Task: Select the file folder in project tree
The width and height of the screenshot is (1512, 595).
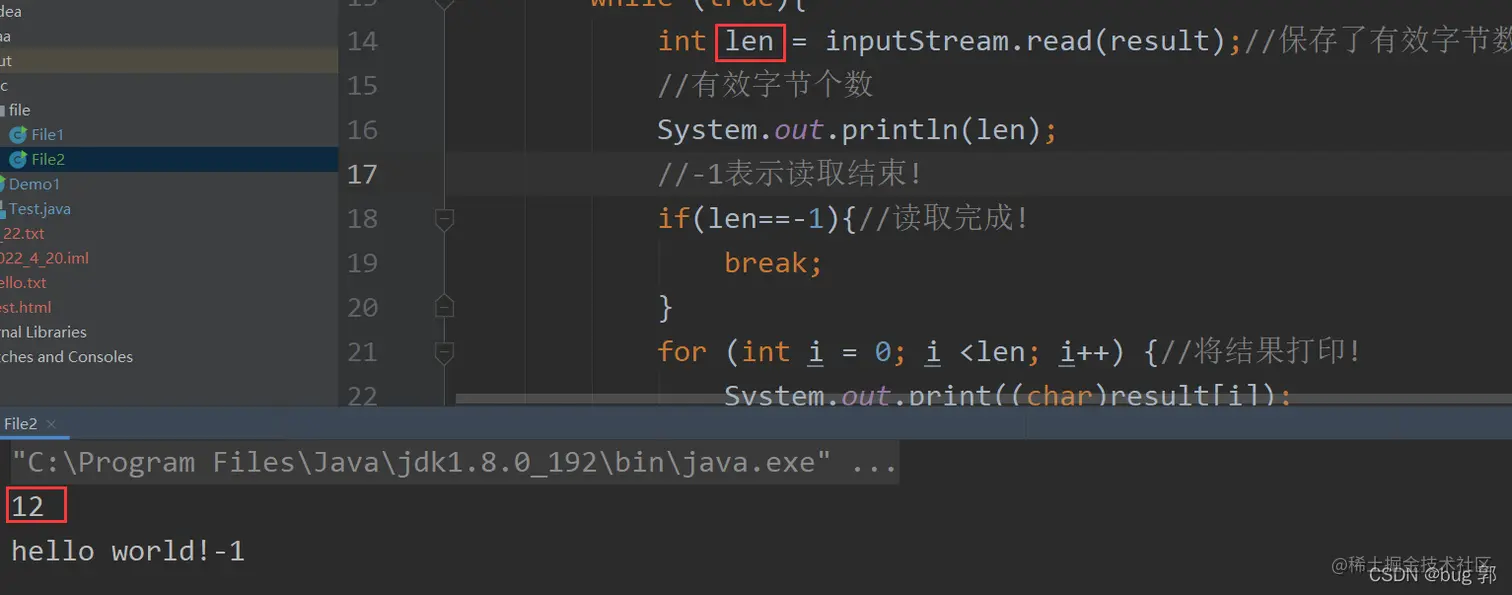Action: pos(20,110)
